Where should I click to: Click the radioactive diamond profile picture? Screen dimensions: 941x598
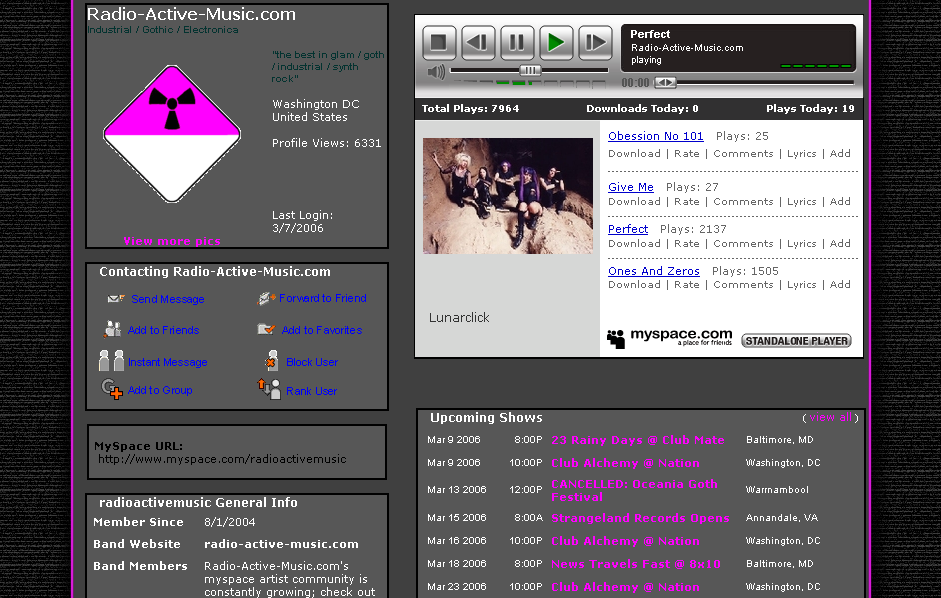coord(172,133)
